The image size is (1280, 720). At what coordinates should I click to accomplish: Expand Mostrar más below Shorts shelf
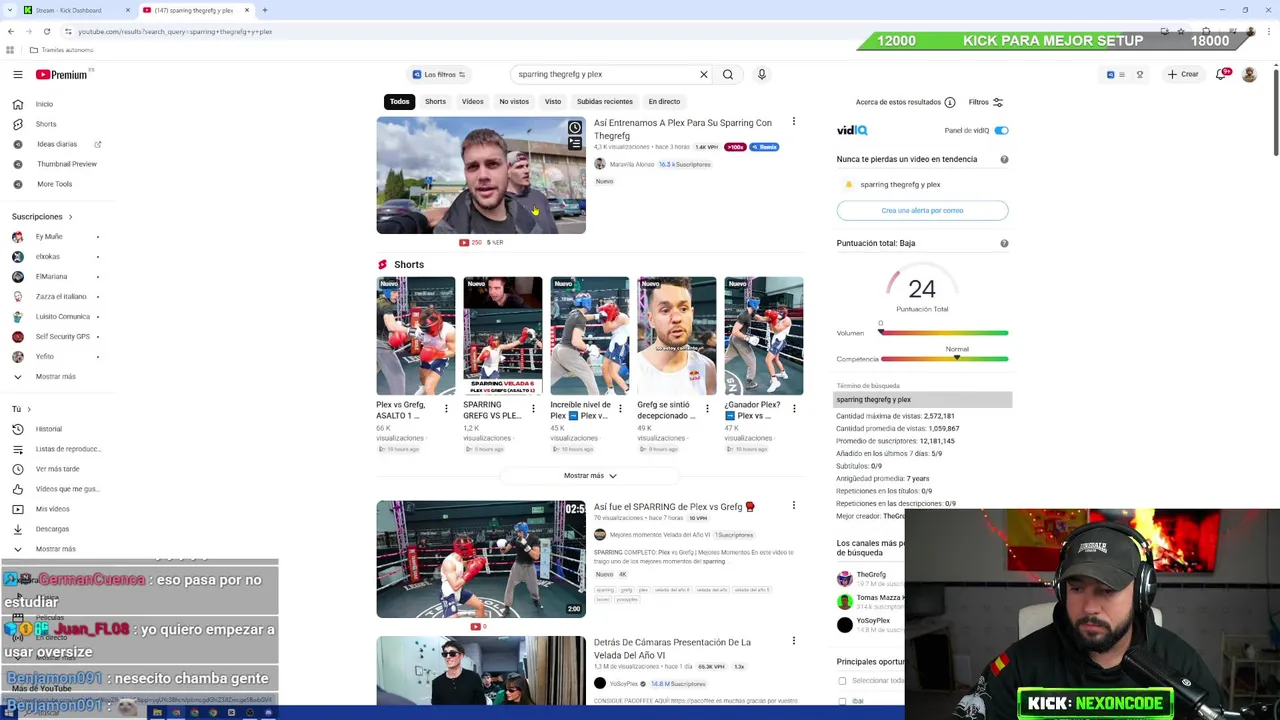click(590, 476)
